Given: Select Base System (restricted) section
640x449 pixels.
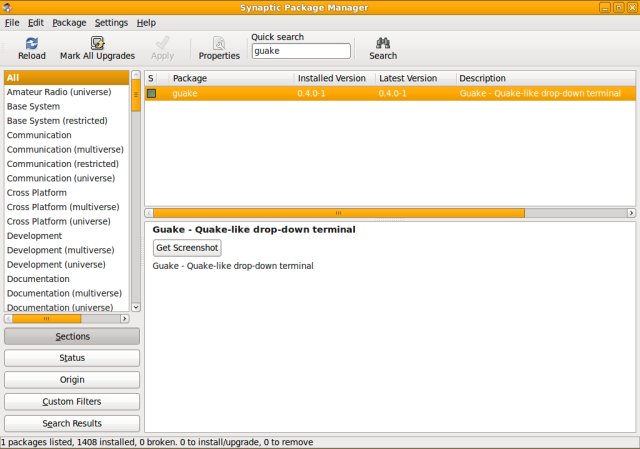Looking at the screenshot, I should tap(67, 121).
